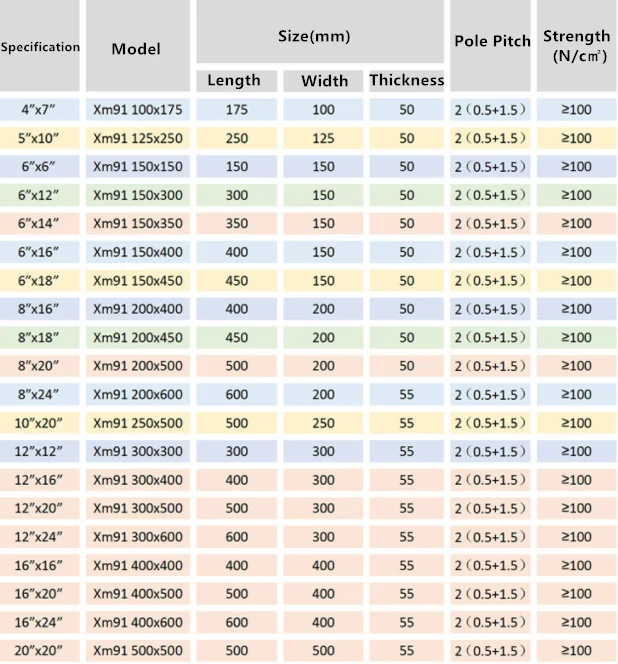Click the Pole Pitch column header

tap(492, 42)
